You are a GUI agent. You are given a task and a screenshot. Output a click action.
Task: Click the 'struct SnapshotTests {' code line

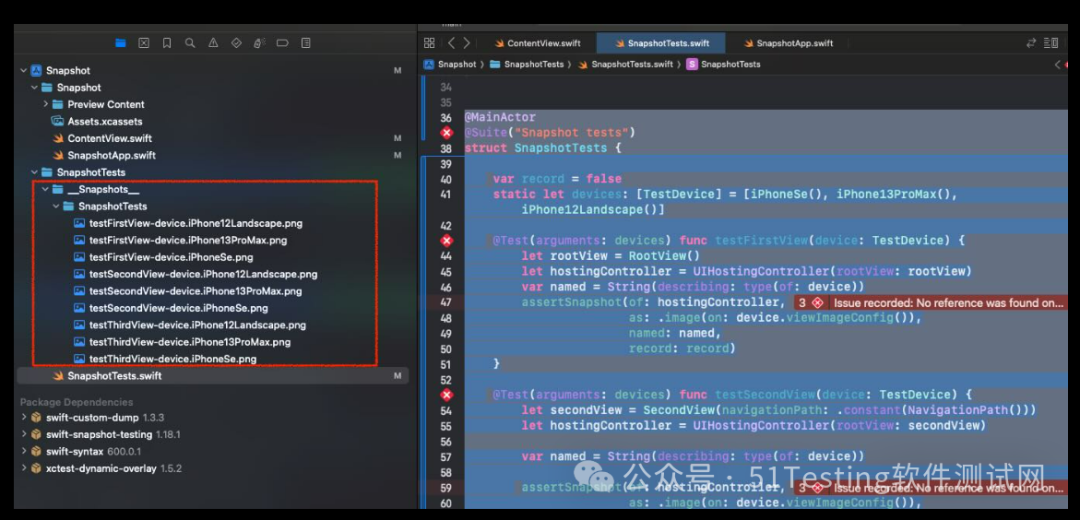pyautogui.click(x=543, y=148)
